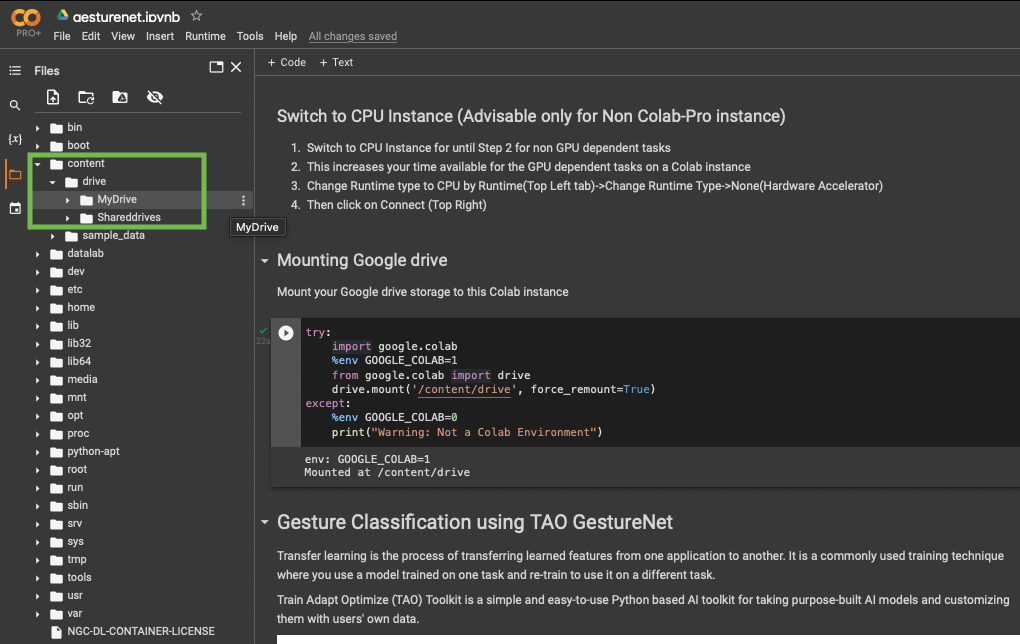Run the drive mount code cell
Image resolution: width=1020 pixels, height=644 pixels.
pos(286,333)
